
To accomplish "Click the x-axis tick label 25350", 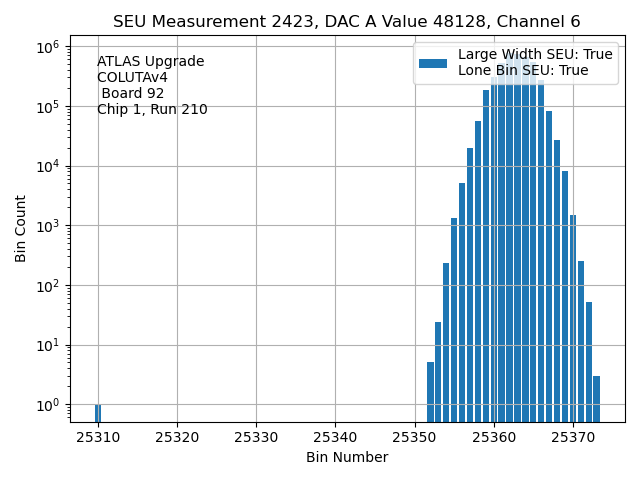I will pyautogui.click(x=415, y=438).
